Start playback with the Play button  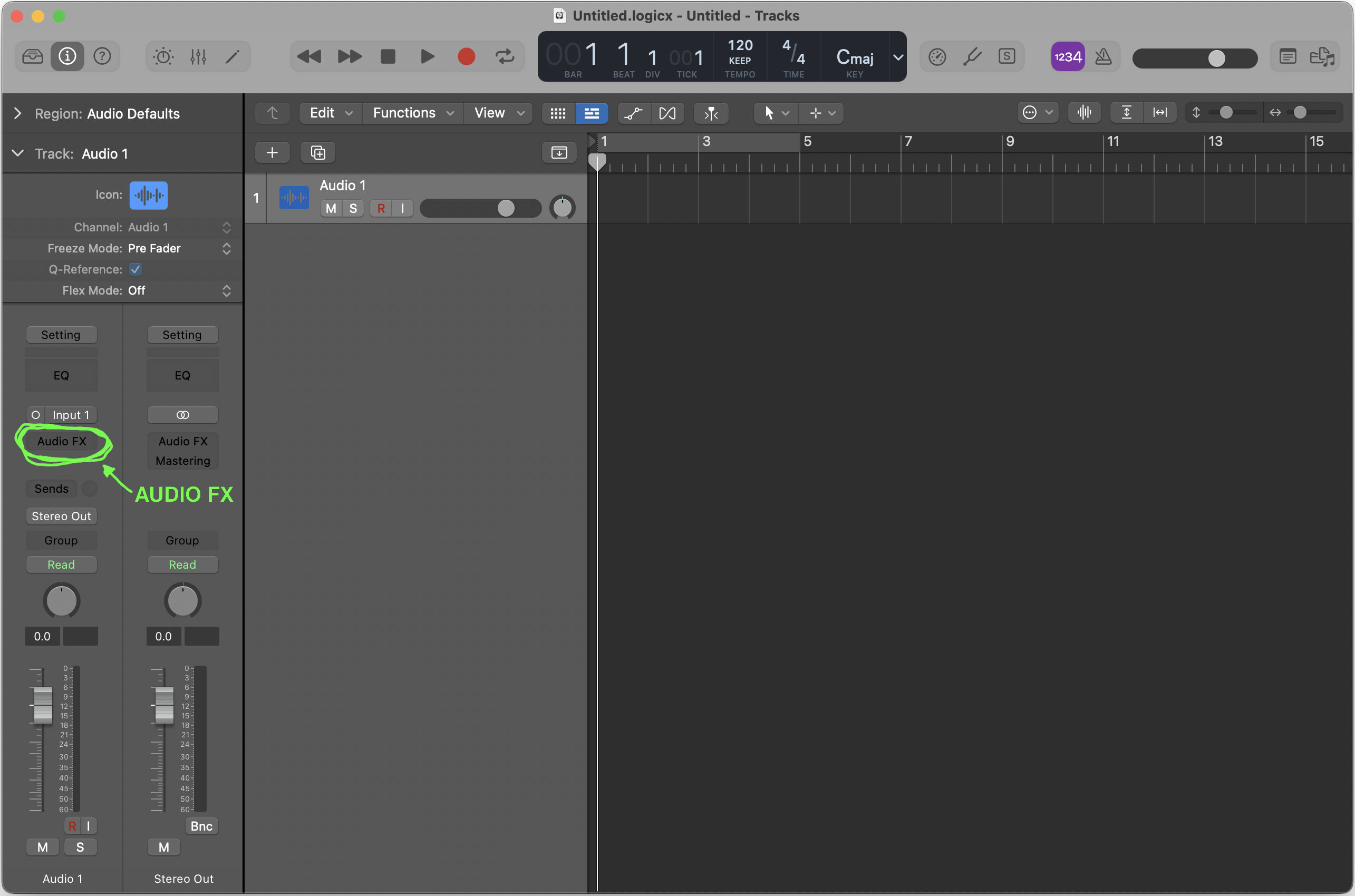[427, 56]
